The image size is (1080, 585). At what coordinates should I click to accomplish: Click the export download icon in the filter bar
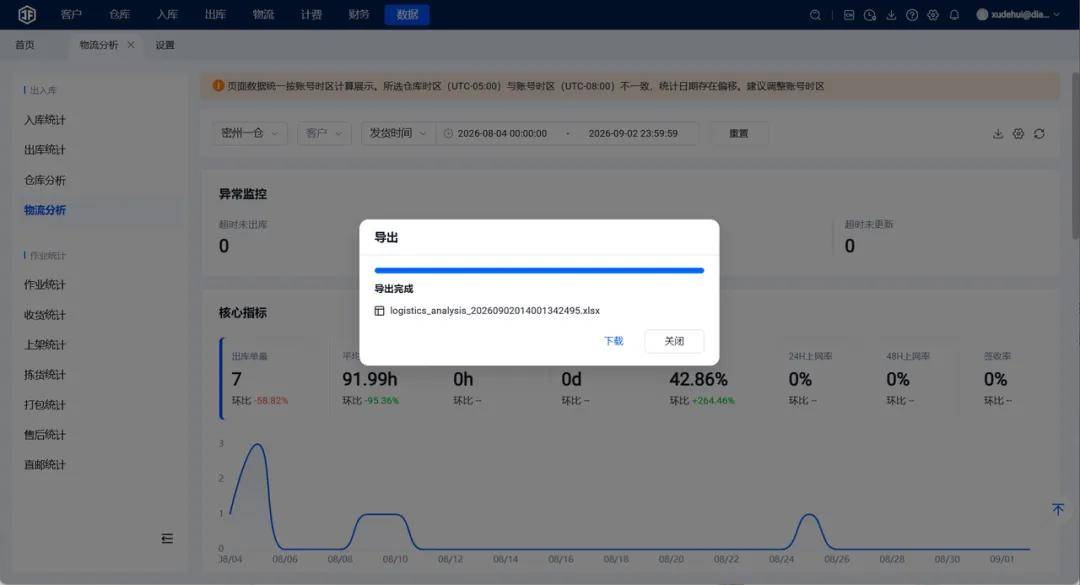click(x=997, y=134)
